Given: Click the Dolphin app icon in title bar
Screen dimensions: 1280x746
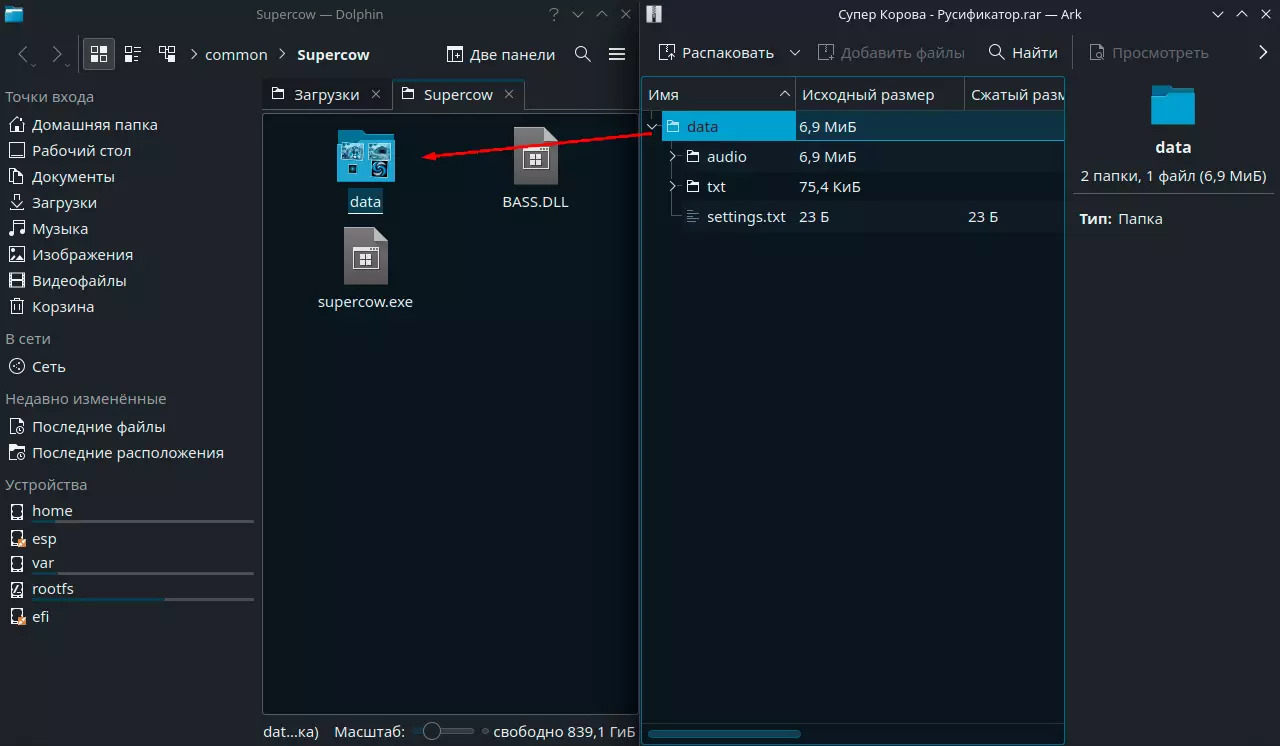Looking at the screenshot, I should tap(15, 14).
